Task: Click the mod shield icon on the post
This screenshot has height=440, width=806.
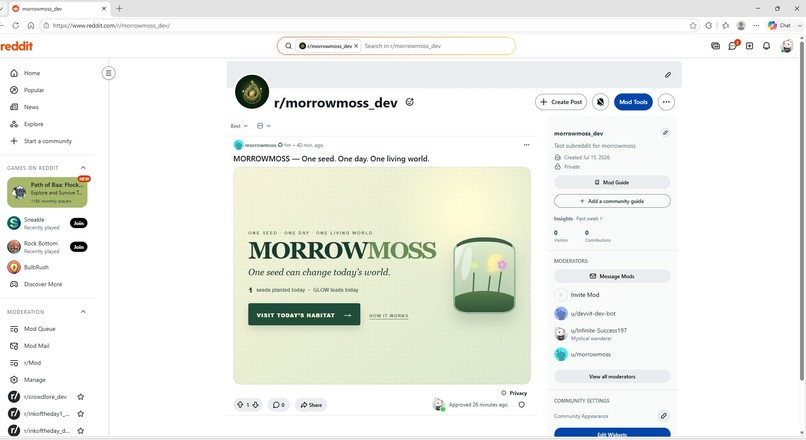Action: pos(522,405)
